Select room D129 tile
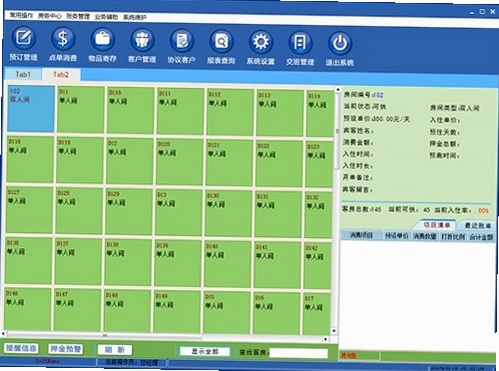Image resolution: width=499 pixels, height=371 pixels. [129, 212]
